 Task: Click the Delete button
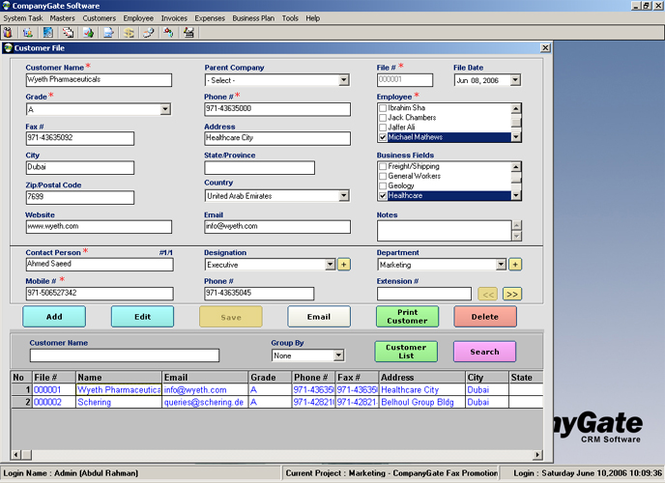point(485,317)
